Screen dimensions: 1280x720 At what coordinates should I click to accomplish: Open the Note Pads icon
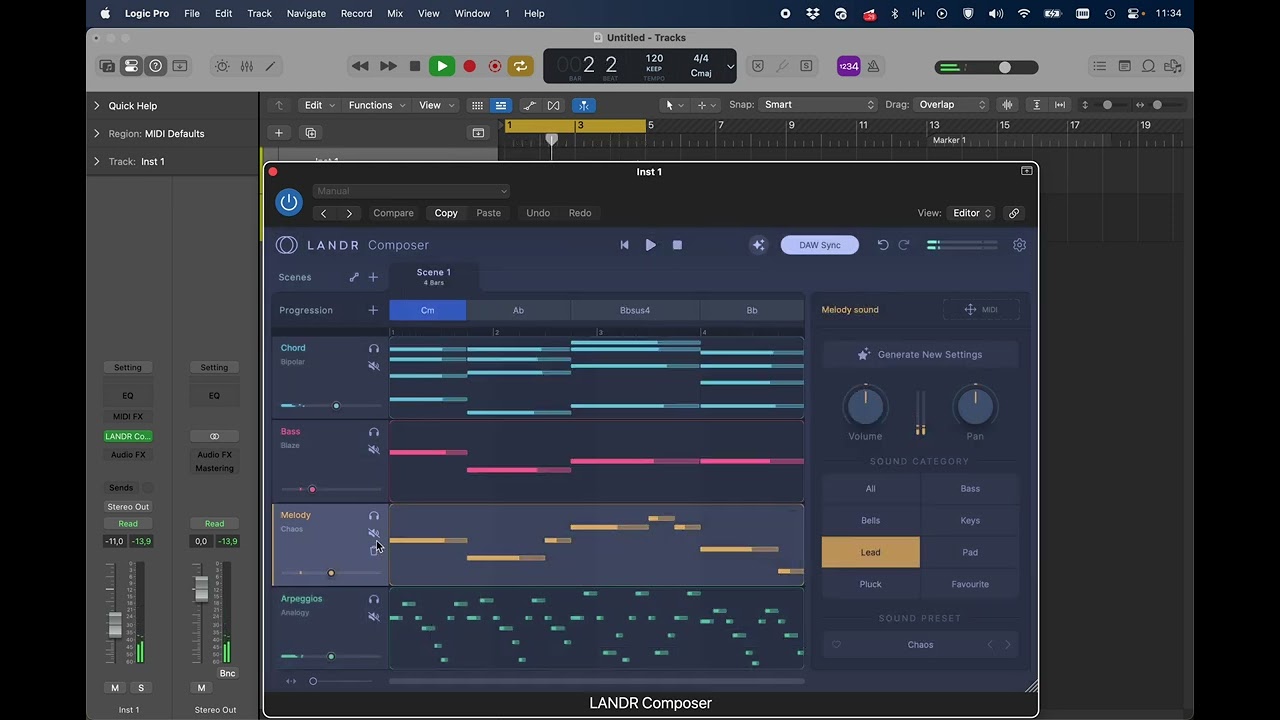click(x=1124, y=66)
